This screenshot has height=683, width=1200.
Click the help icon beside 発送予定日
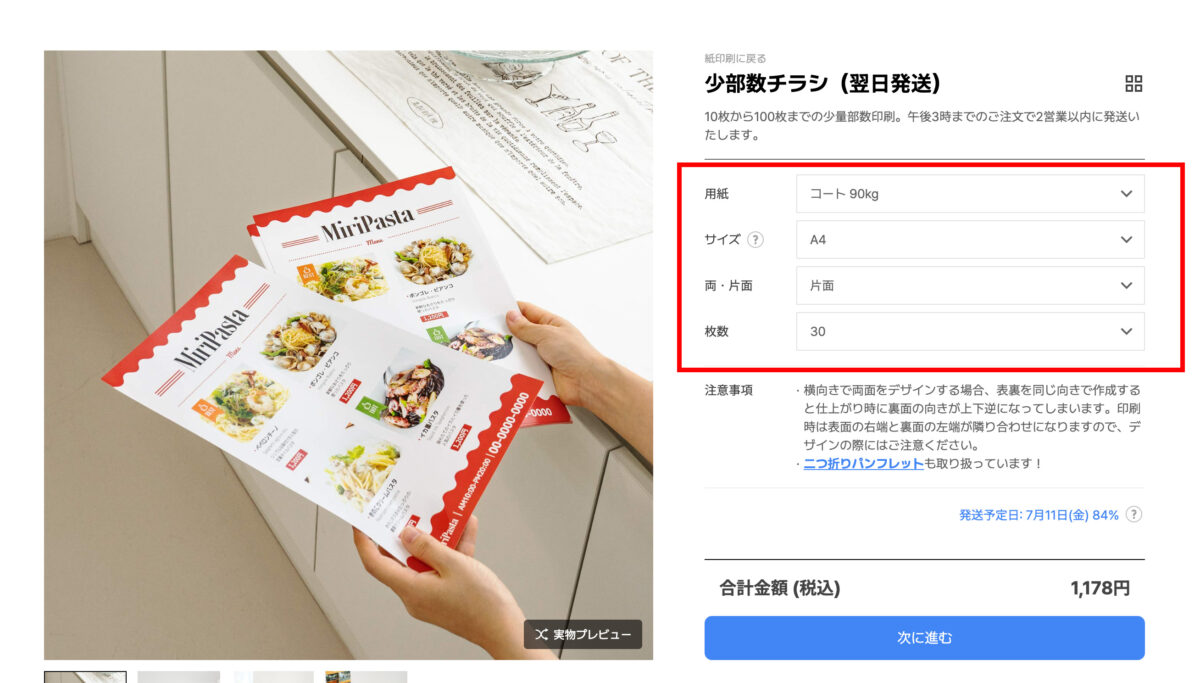coord(1134,515)
